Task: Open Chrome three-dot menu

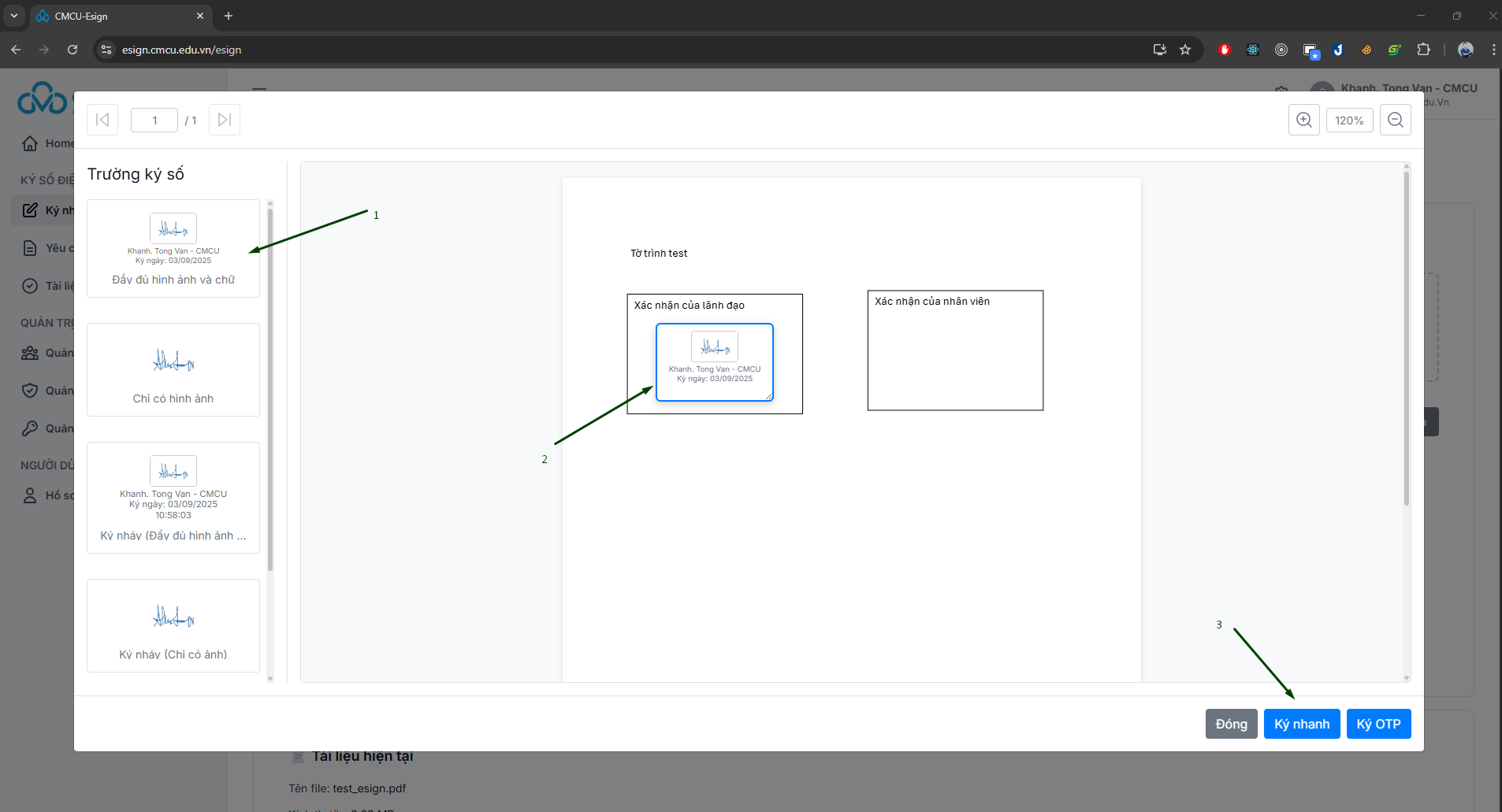Action: [x=1493, y=50]
